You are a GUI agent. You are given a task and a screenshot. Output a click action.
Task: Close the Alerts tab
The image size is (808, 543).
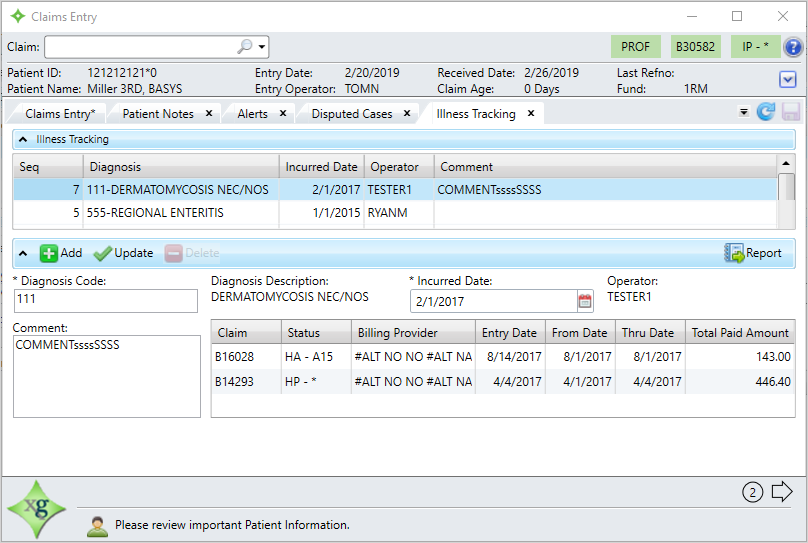point(282,113)
